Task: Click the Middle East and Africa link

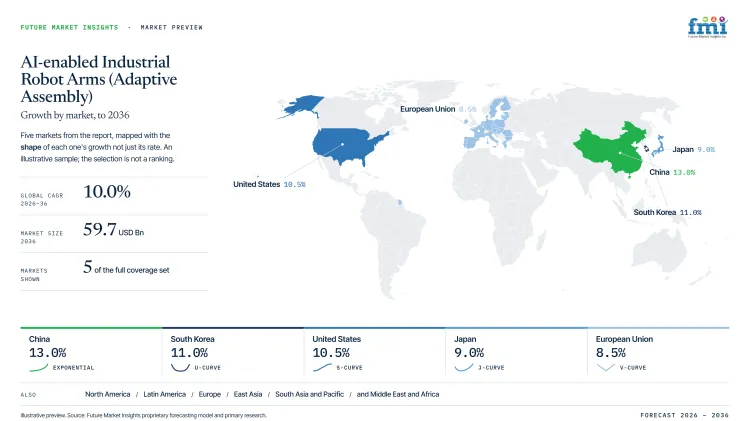Action: point(398,394)
